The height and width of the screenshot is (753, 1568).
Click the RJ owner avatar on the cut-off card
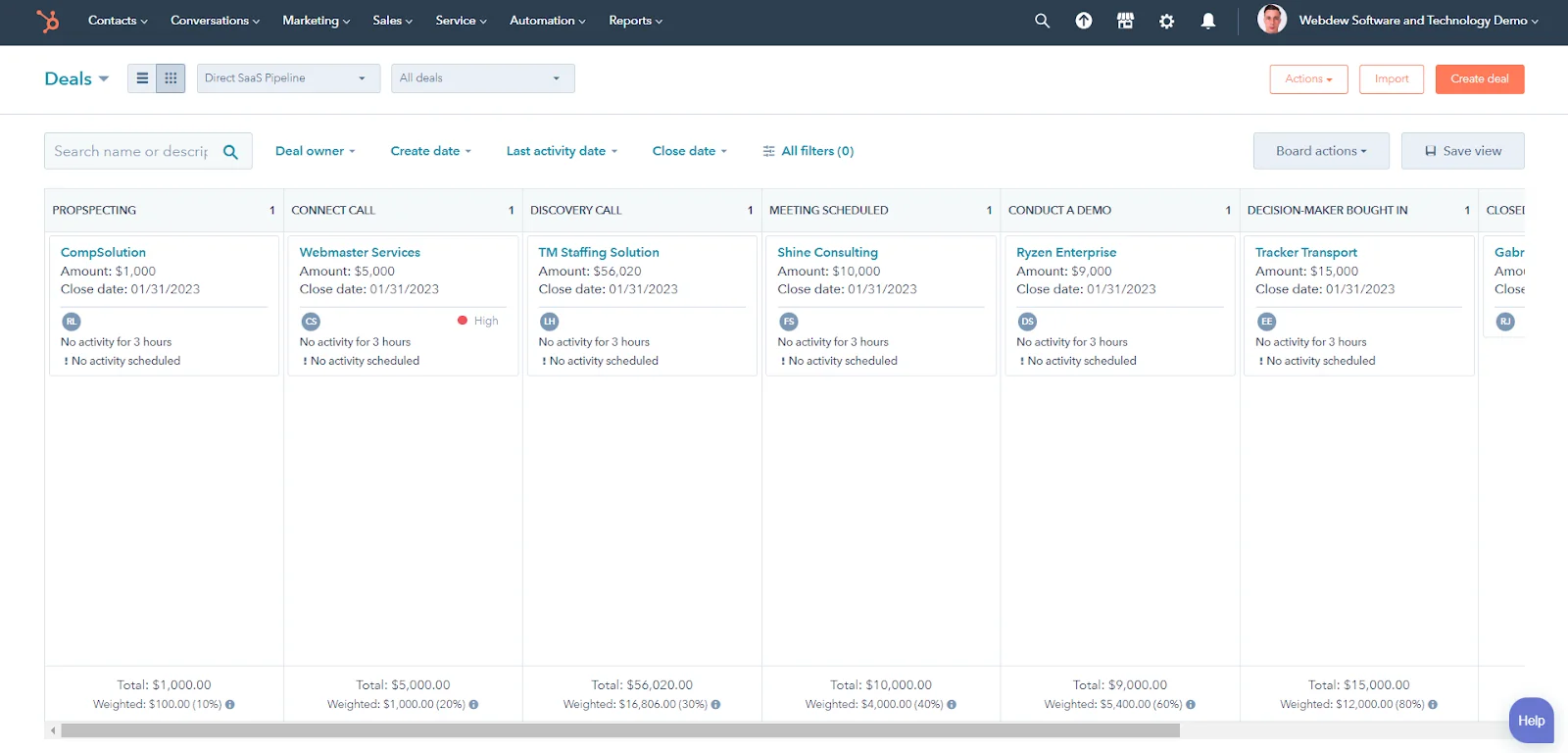point(1505,322)
